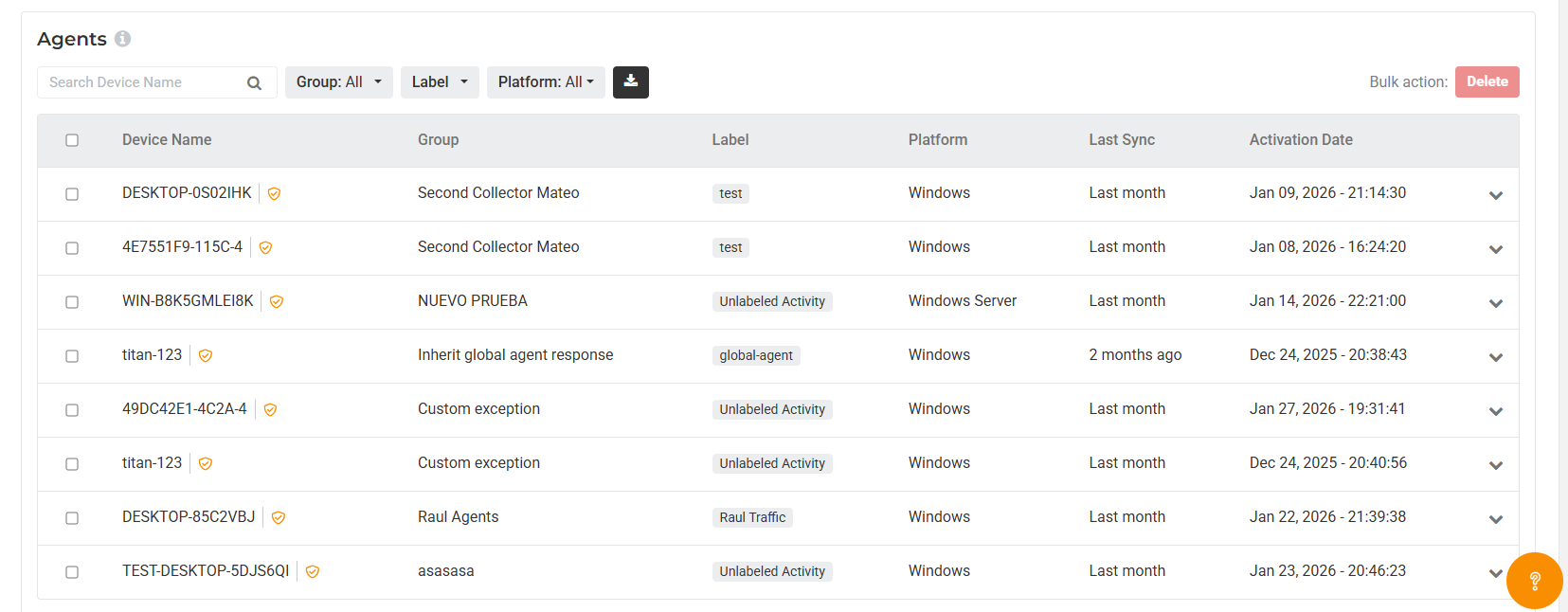Click shield icon next to DESKTOP-0S02IHK
This screenshot has height=612, width=1568.
274,194
